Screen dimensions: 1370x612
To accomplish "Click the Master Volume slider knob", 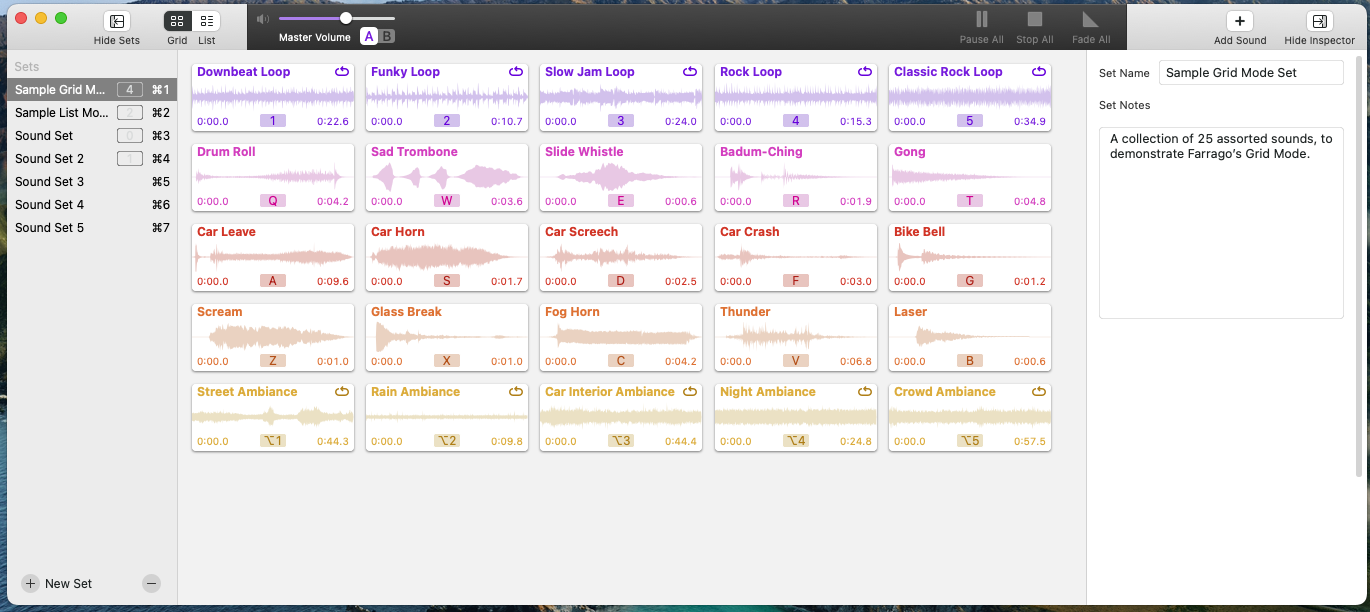I will [x=346, y=18].
